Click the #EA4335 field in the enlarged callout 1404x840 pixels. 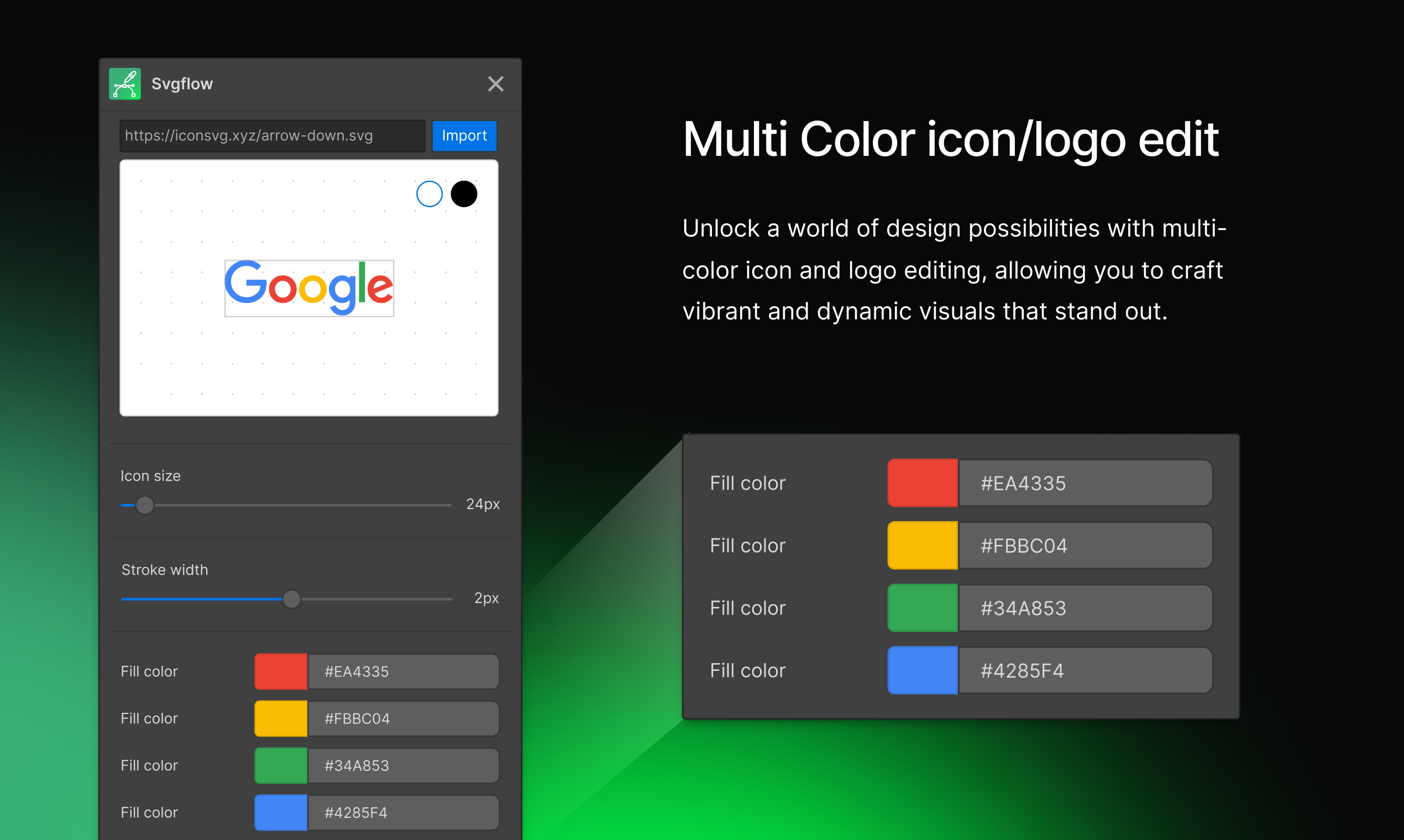1085,483
